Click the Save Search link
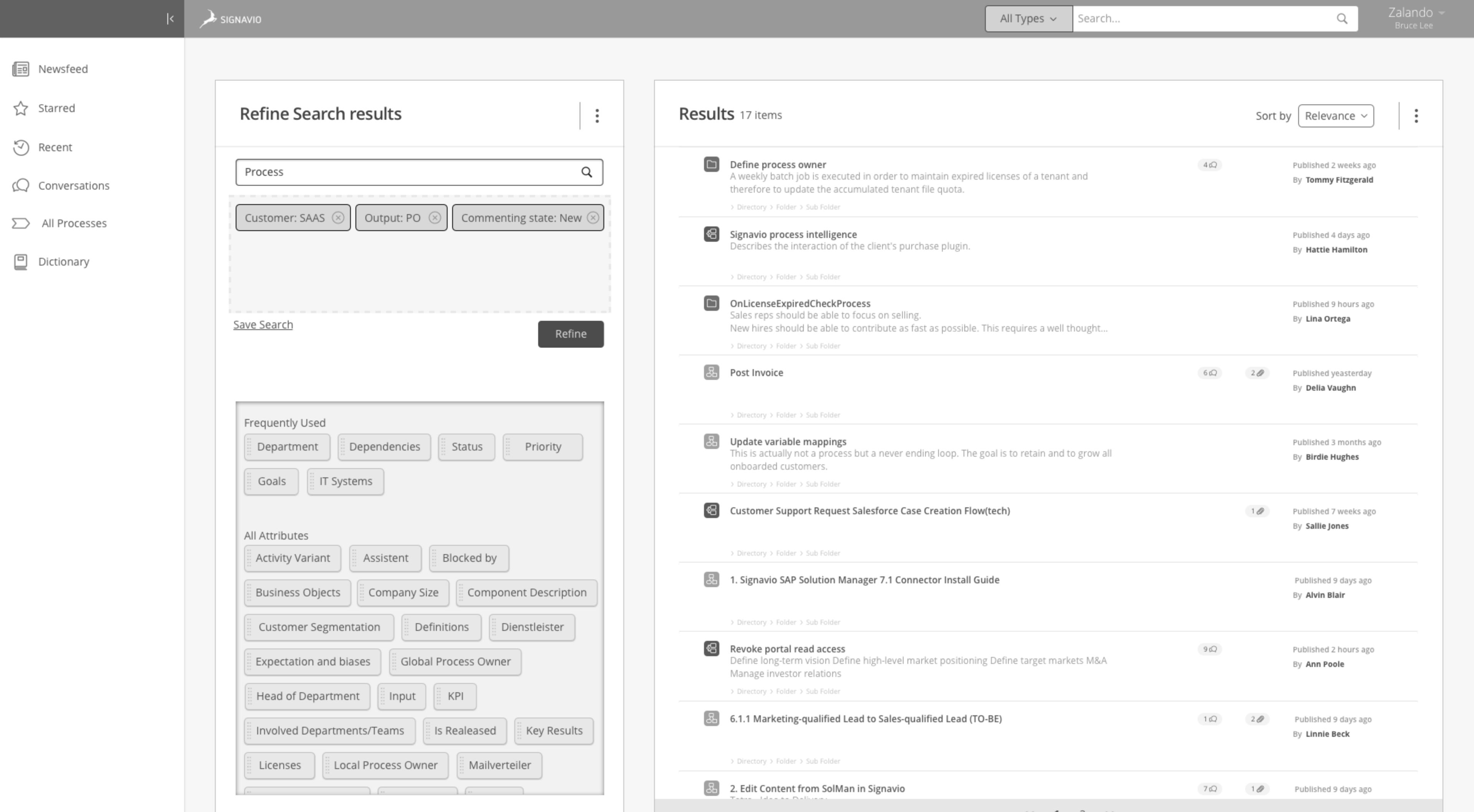This screenshot has height=812, width=1474. coord(263,325)
